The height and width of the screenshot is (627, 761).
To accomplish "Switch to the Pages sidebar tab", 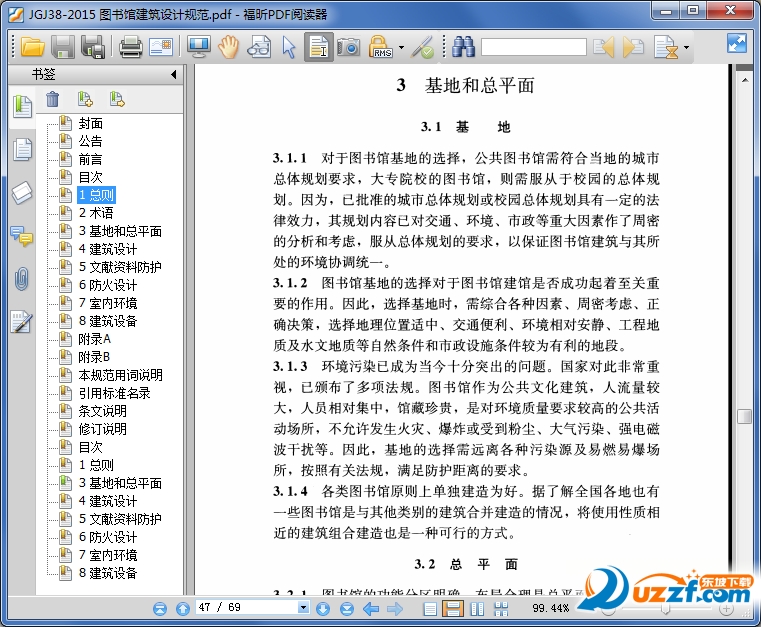I will pyautogui.click(x=22, y=149).
